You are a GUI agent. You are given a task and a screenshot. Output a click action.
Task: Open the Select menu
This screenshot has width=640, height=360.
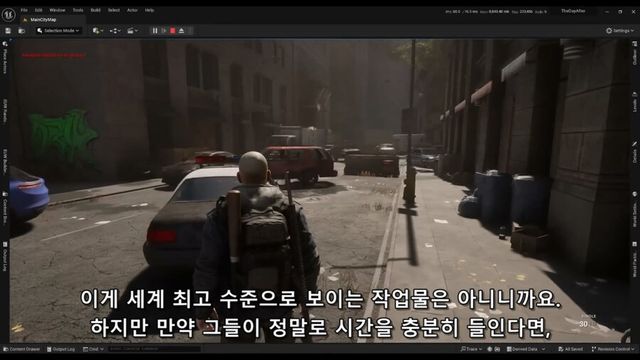[x=114, y=10]
